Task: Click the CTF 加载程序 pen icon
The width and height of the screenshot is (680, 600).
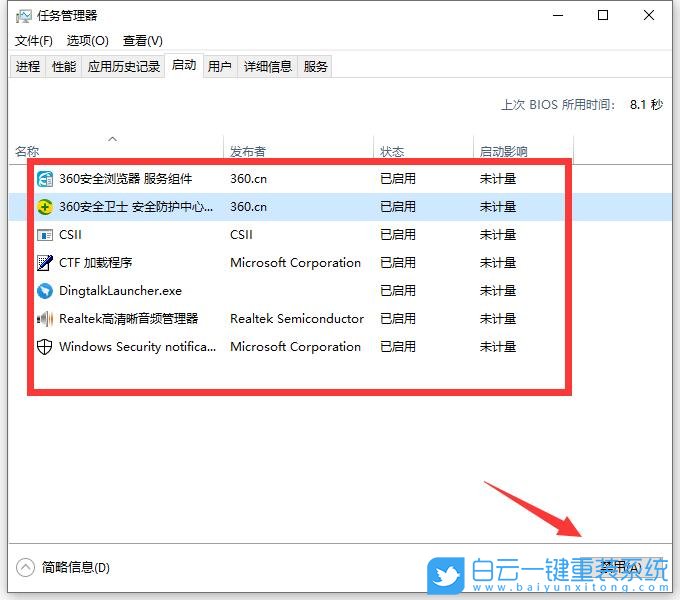Action: click(x=45, y=263)
